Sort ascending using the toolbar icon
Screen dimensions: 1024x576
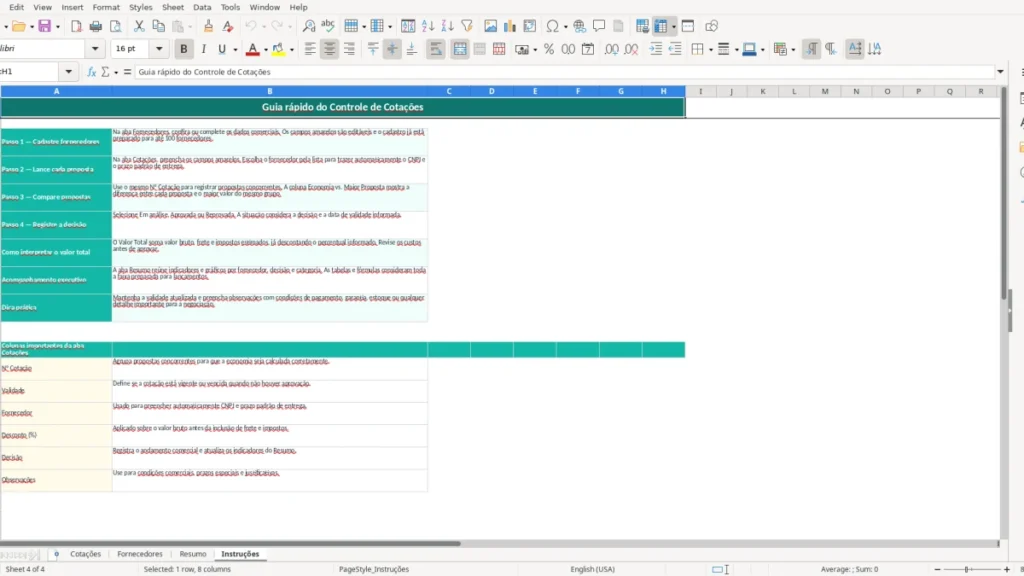coord(428,26)
